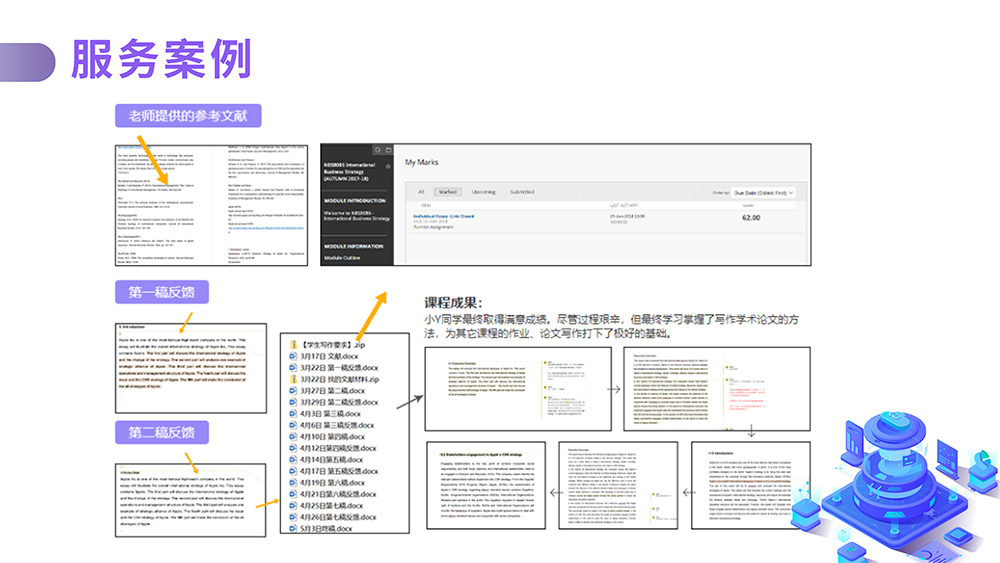
Task: Click the reference list document thumbnail
Action: click(x=211, y=205)
